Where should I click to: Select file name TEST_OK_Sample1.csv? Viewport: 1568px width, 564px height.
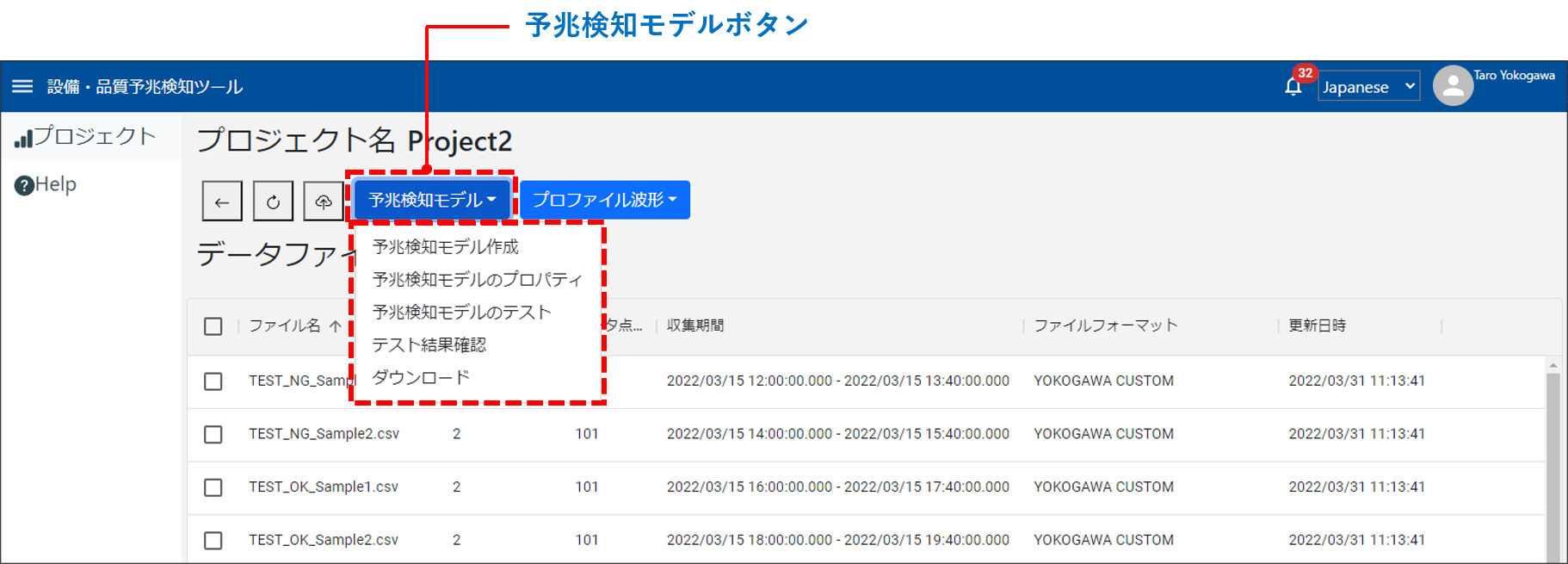click(x=324, y=487)
